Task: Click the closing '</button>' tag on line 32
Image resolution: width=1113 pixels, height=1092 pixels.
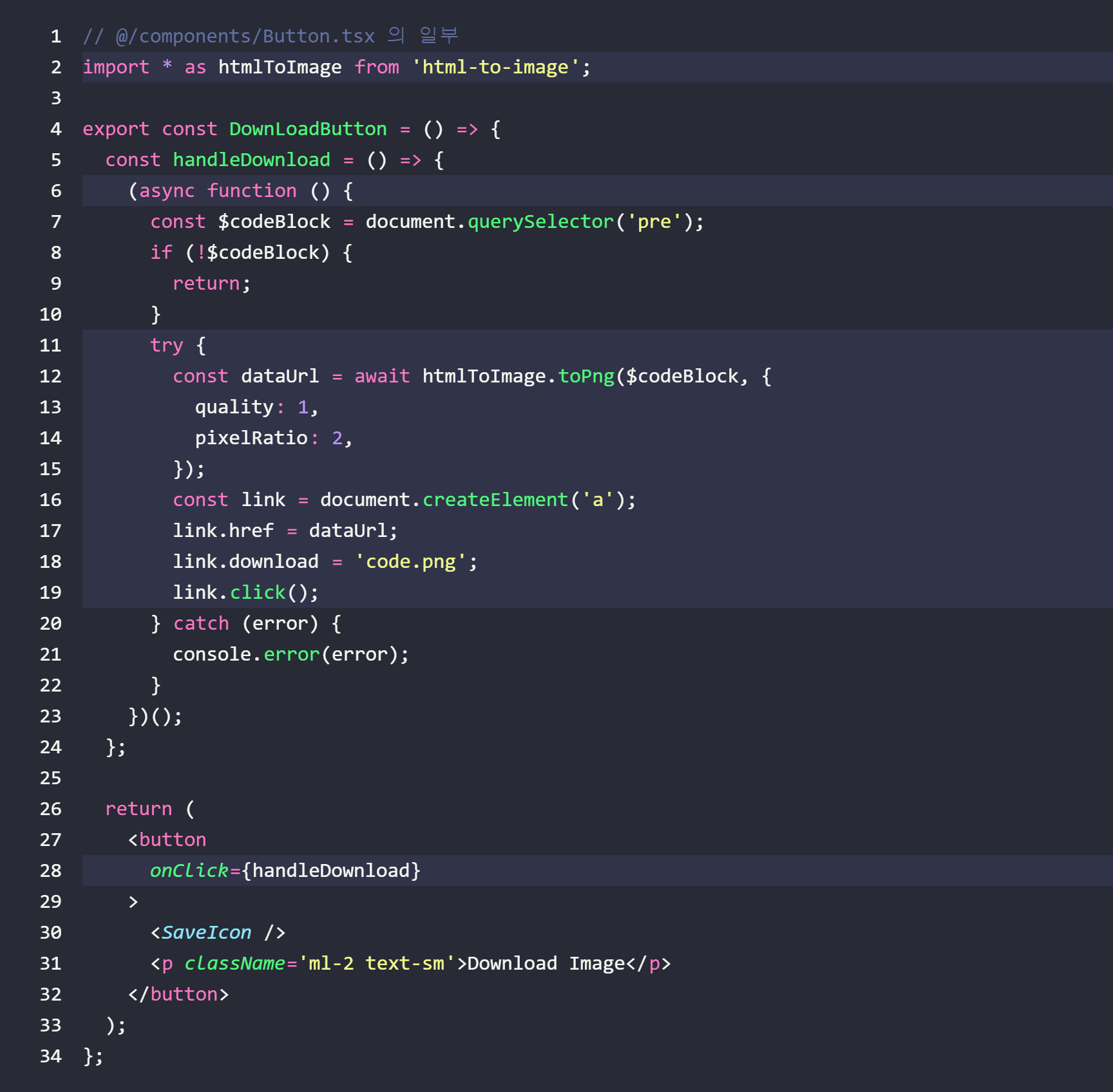Action: pos(178,994)
